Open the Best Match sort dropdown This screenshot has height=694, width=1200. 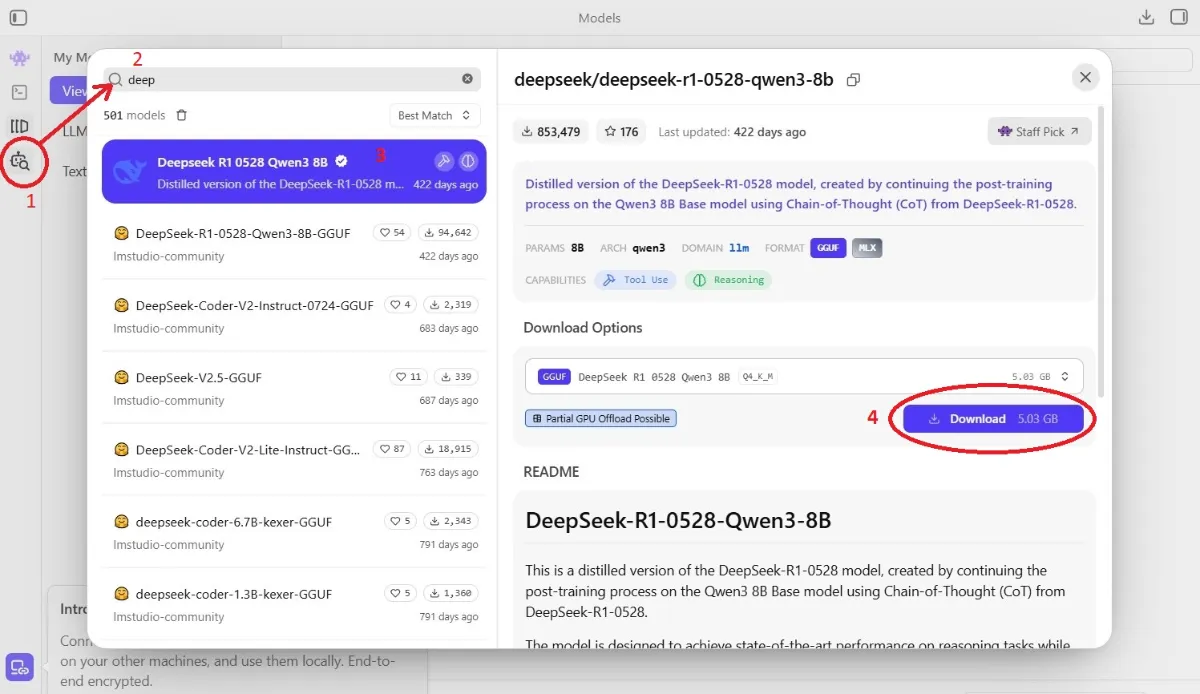[434, 116]
